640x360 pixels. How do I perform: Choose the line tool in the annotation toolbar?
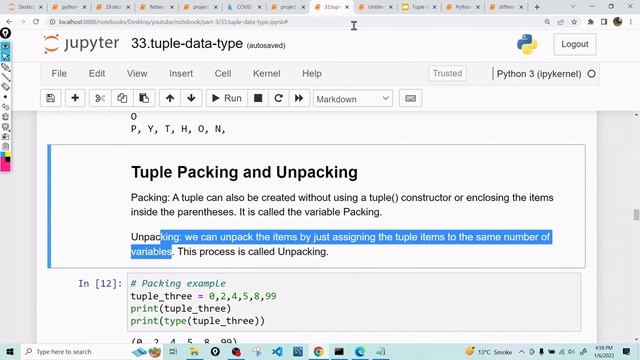(x=5, y=77)
